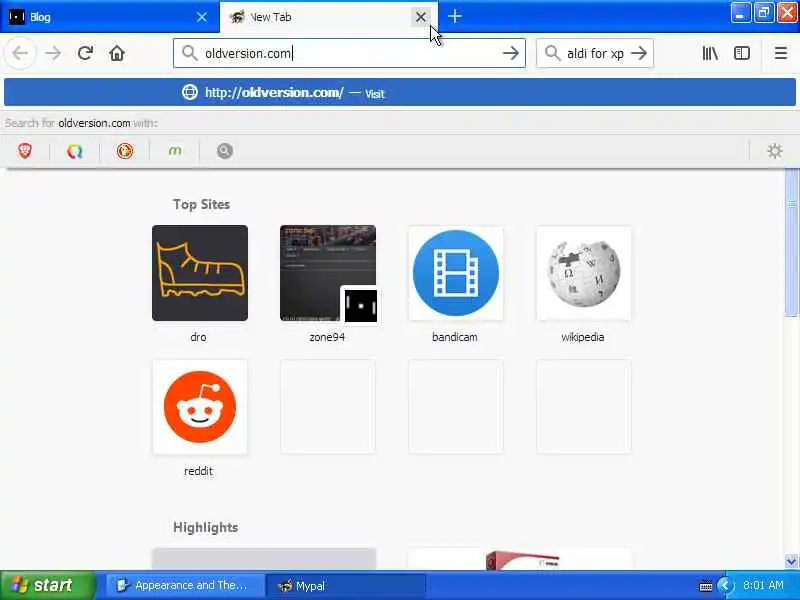Image resolution: width=800 pixels, height=600 pixels.
Task: Click the Highlights section heading
Action: coord(205,527)
